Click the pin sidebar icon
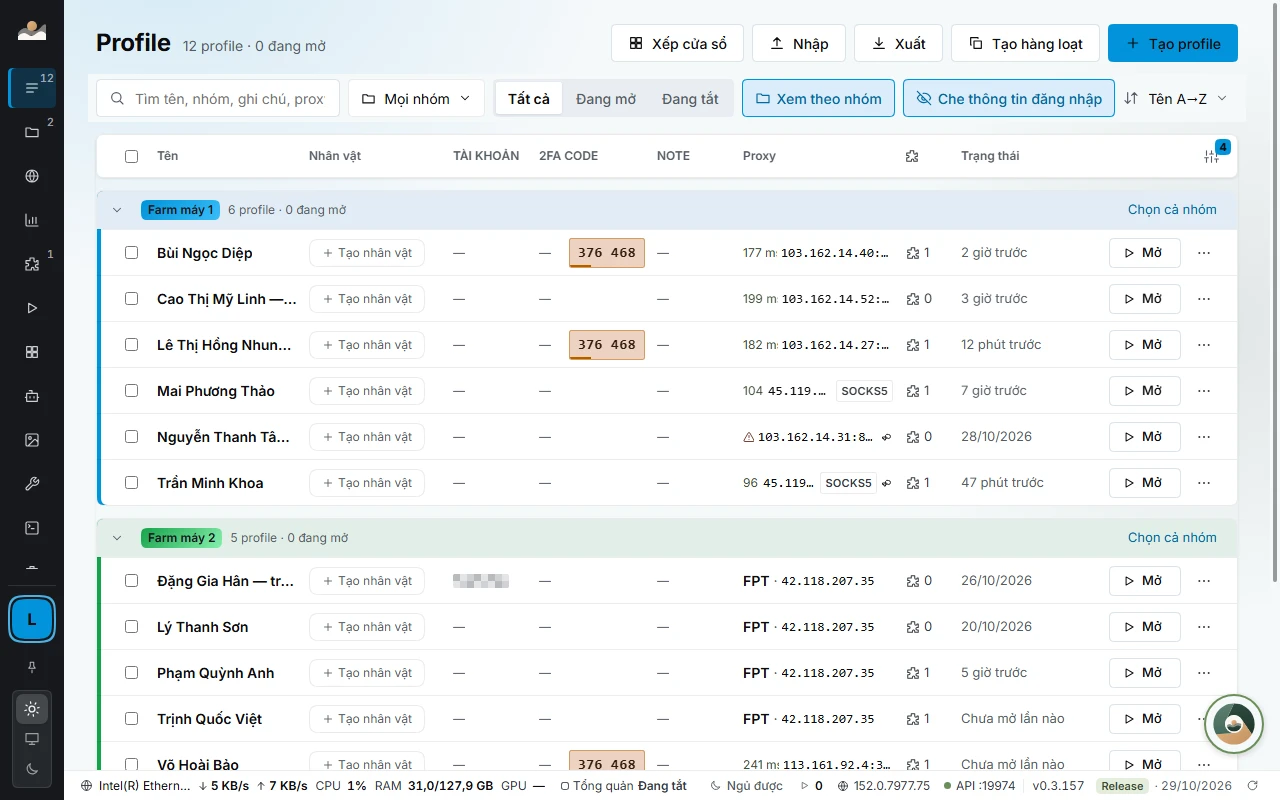Viewport: 1280px width, 800px height. click(x=32, y=666)
